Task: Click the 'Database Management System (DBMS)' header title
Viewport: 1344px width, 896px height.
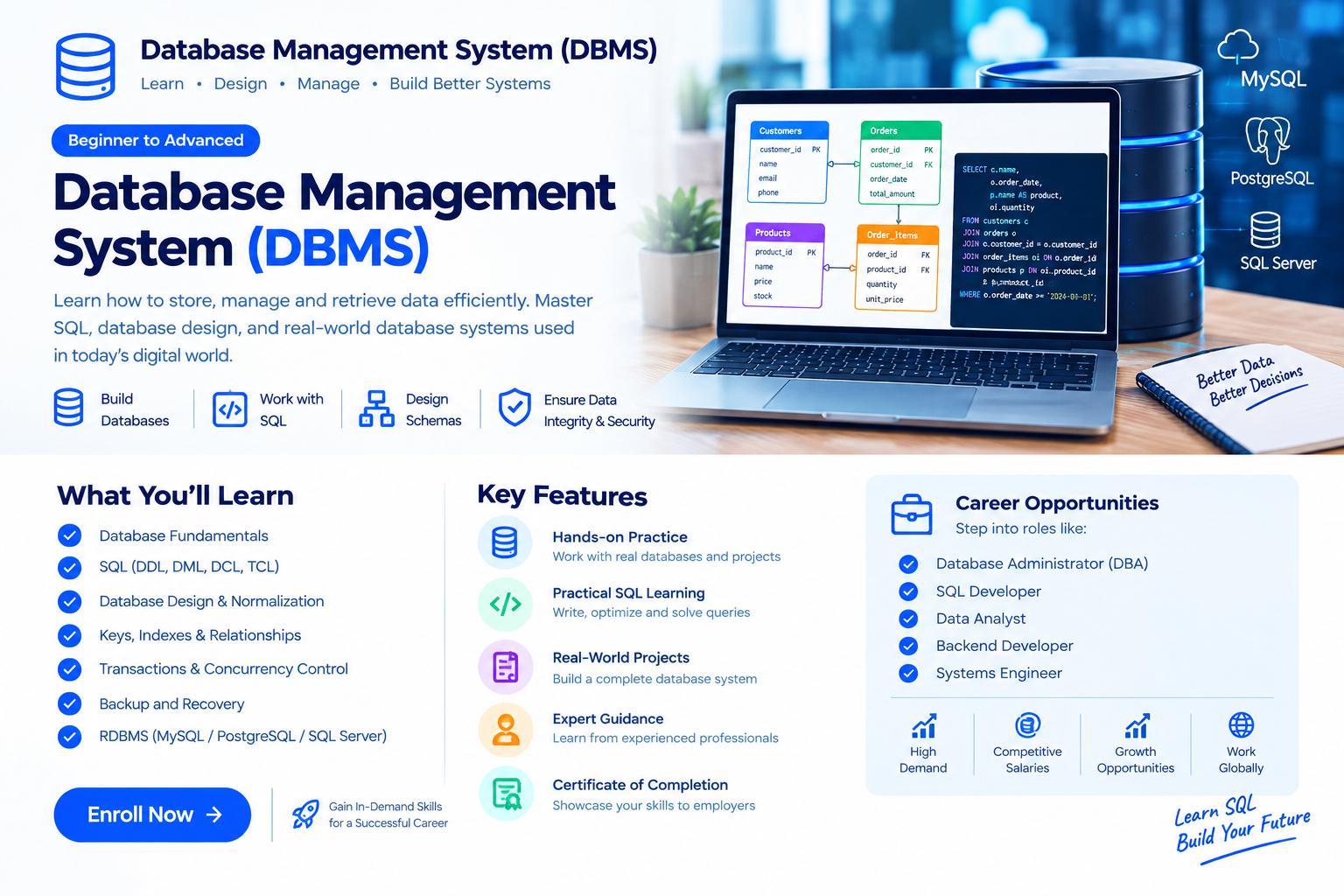Action: pyautogui.click(x=398, y=50)
